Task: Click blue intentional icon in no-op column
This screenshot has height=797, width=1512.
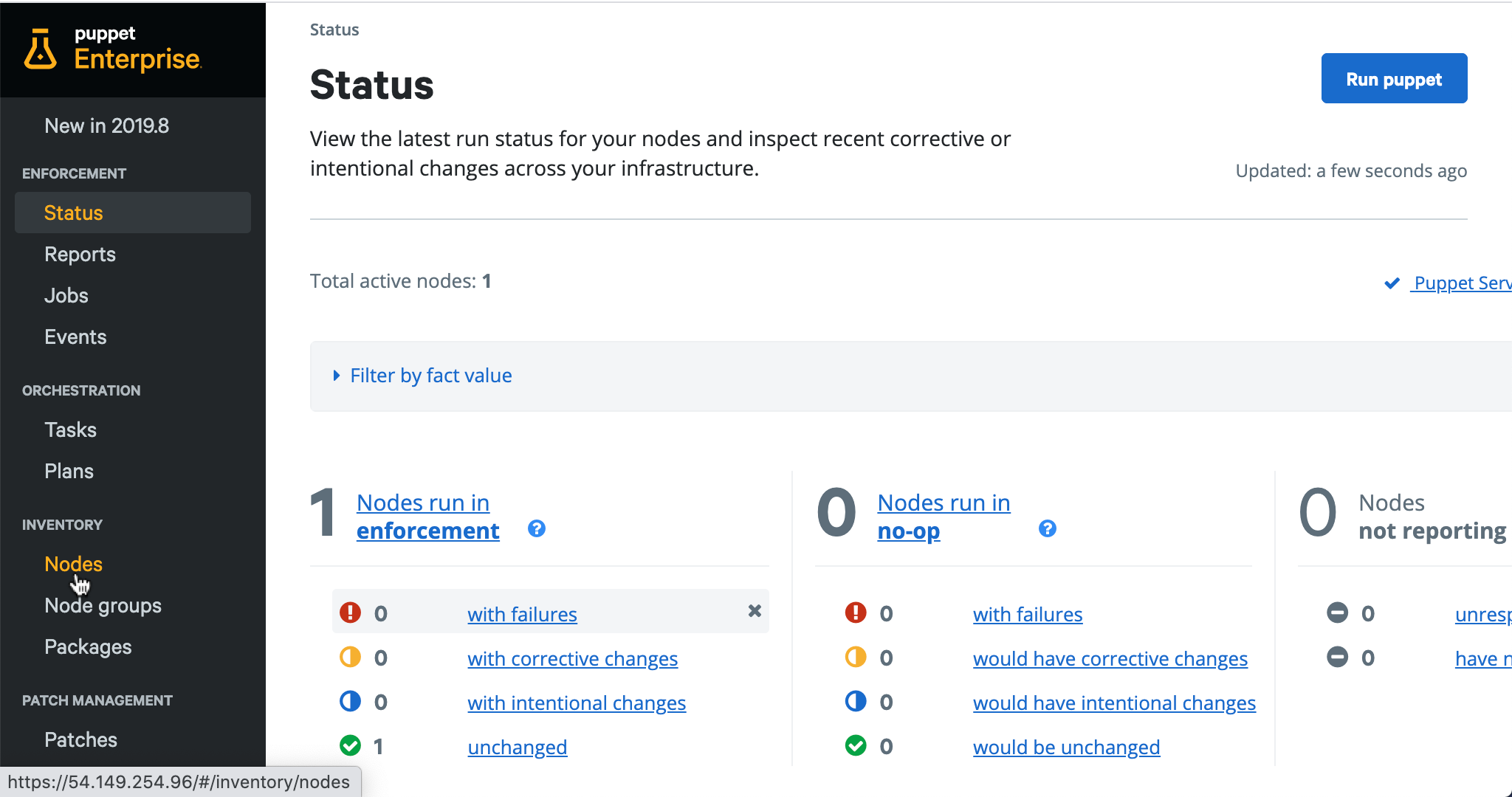Action: point(856,701)
